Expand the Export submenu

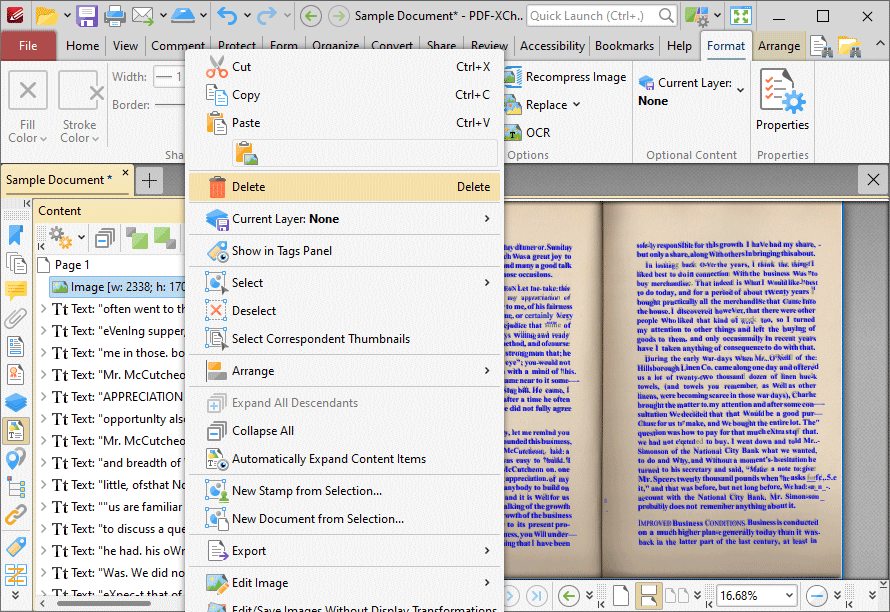point(346,551)
